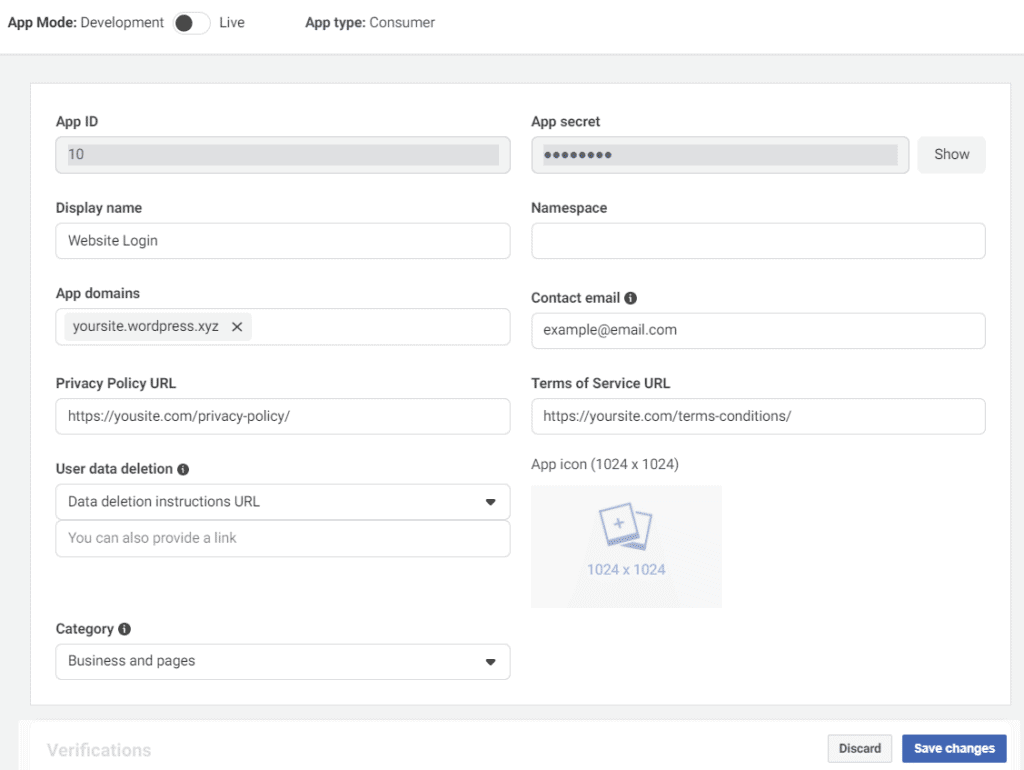Screen dimensions: 1024x770
Task: Open the Data deletion instructions URL dropdown
Action: coord(282,502)
